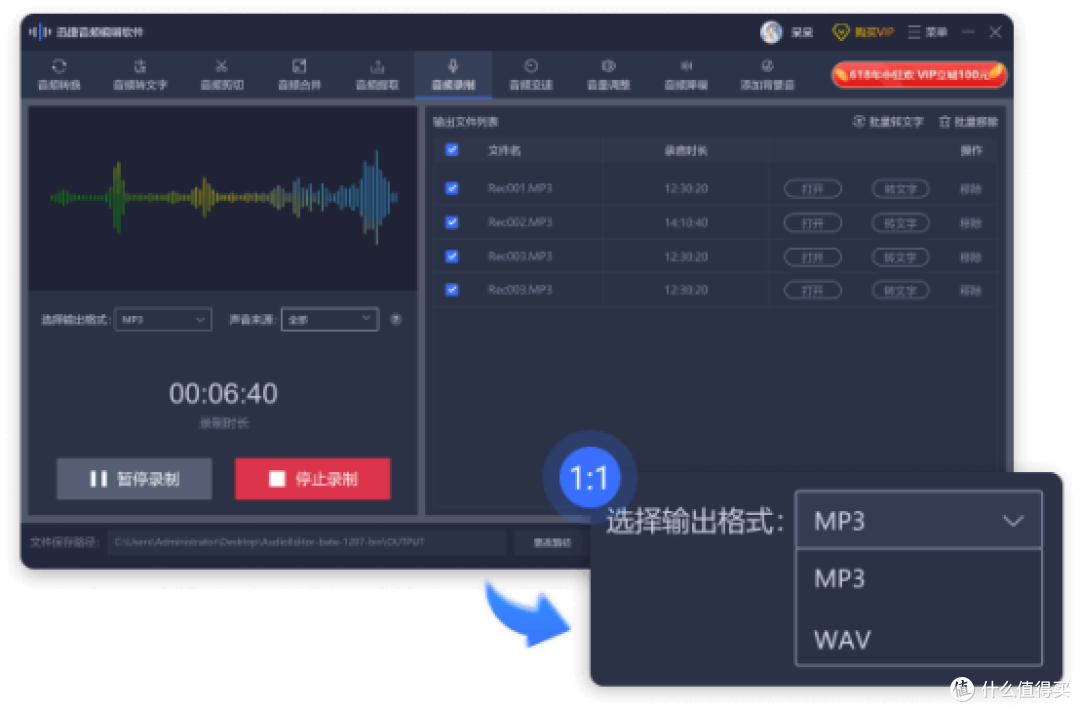Open the 音频转换 tab
The image size is (1080, 712).
tap(59, 74)
